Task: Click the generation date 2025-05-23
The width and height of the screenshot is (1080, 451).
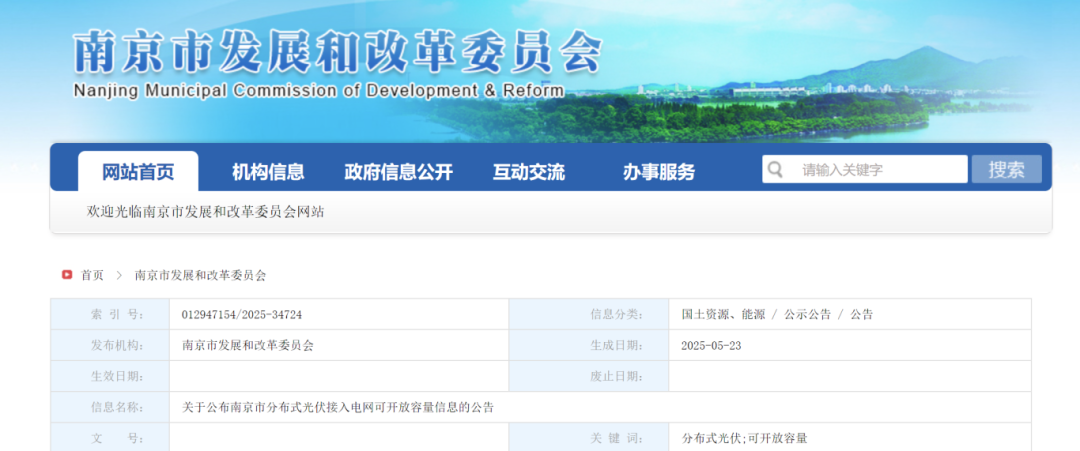Action: (x=711, y=345)
